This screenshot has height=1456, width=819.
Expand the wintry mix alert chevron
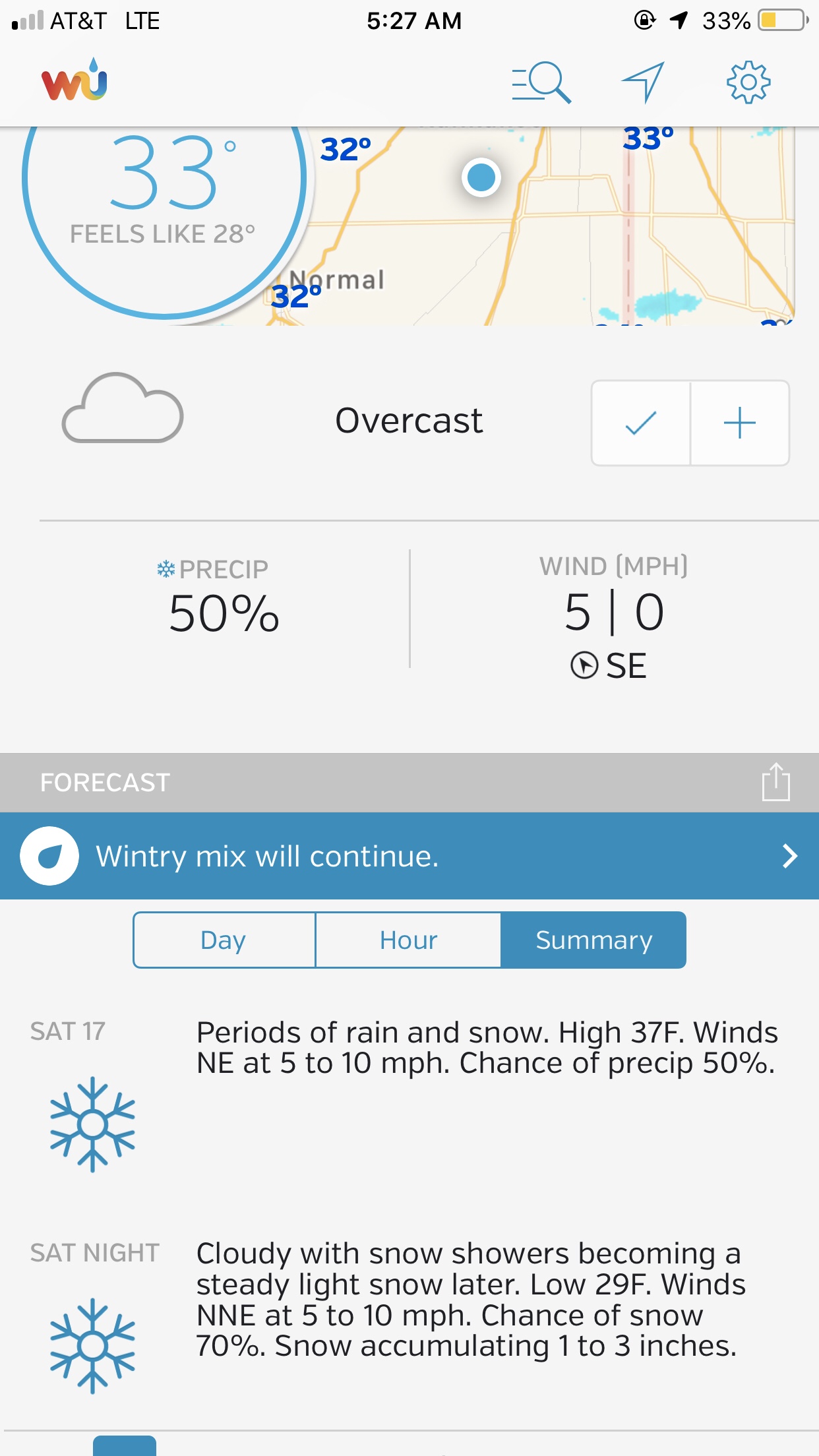pyautogui.click(x=789, y=856)
